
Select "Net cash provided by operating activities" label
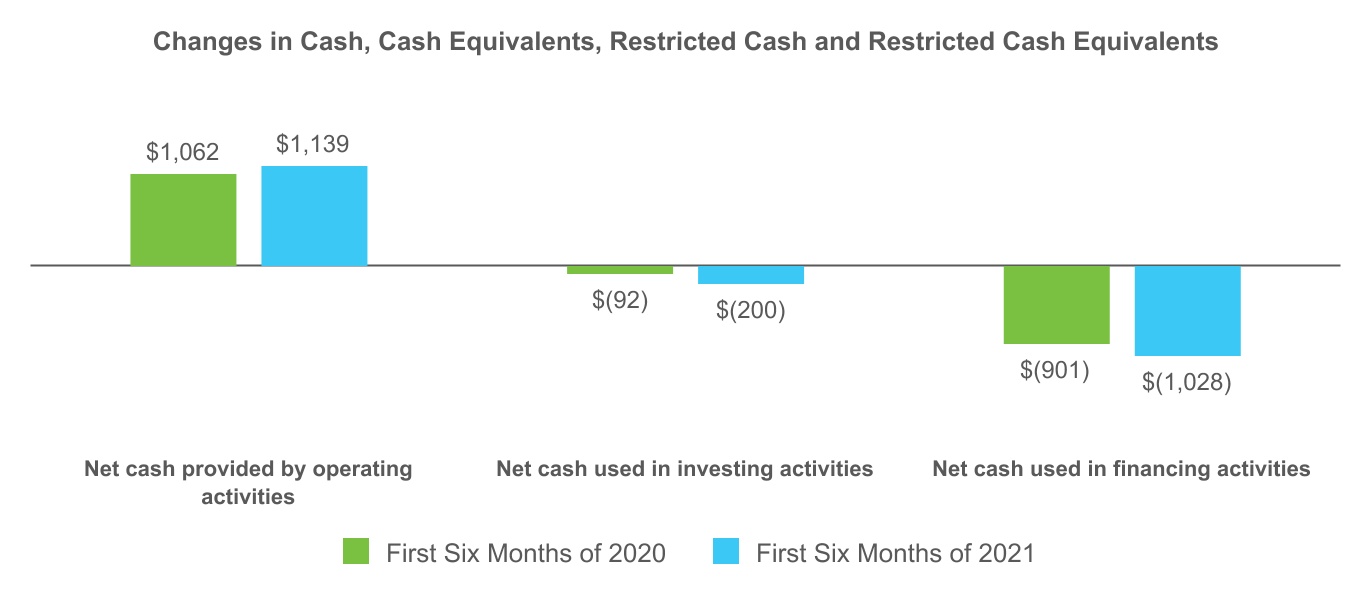pos(248,482)
